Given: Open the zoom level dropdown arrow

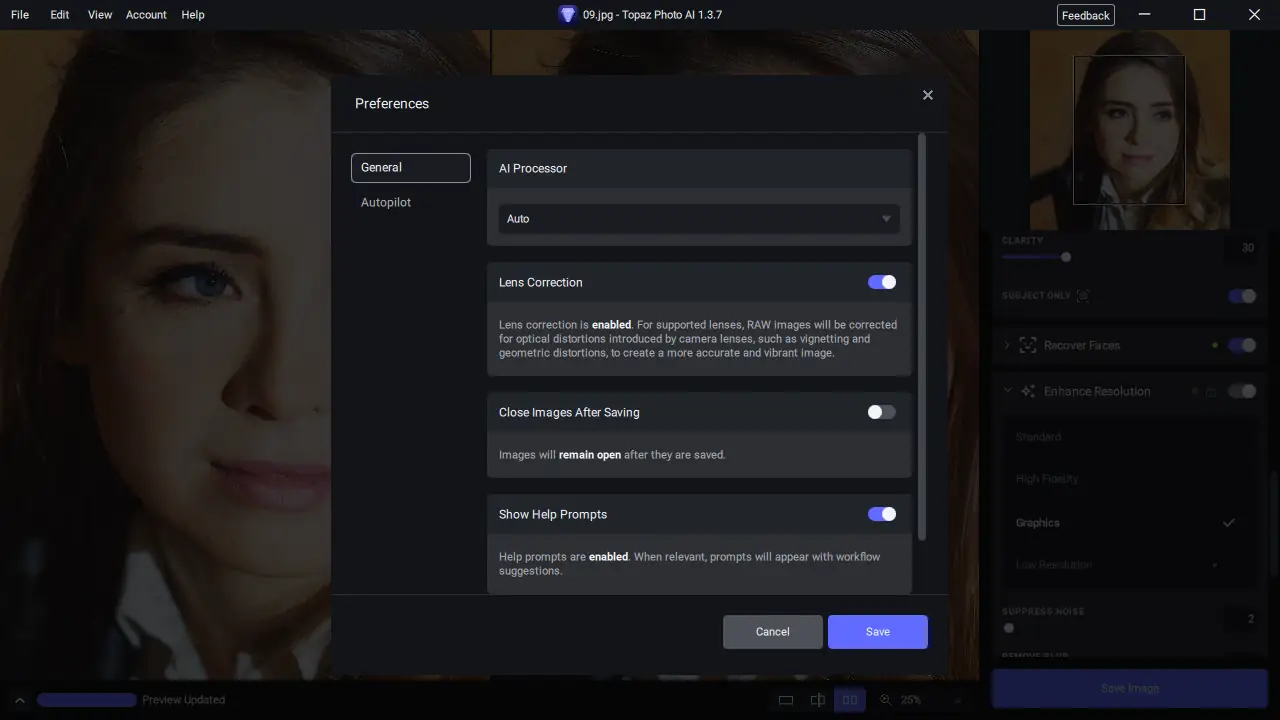Looking at the screenshot, I should pyautogui.click(x=957, y=700).
